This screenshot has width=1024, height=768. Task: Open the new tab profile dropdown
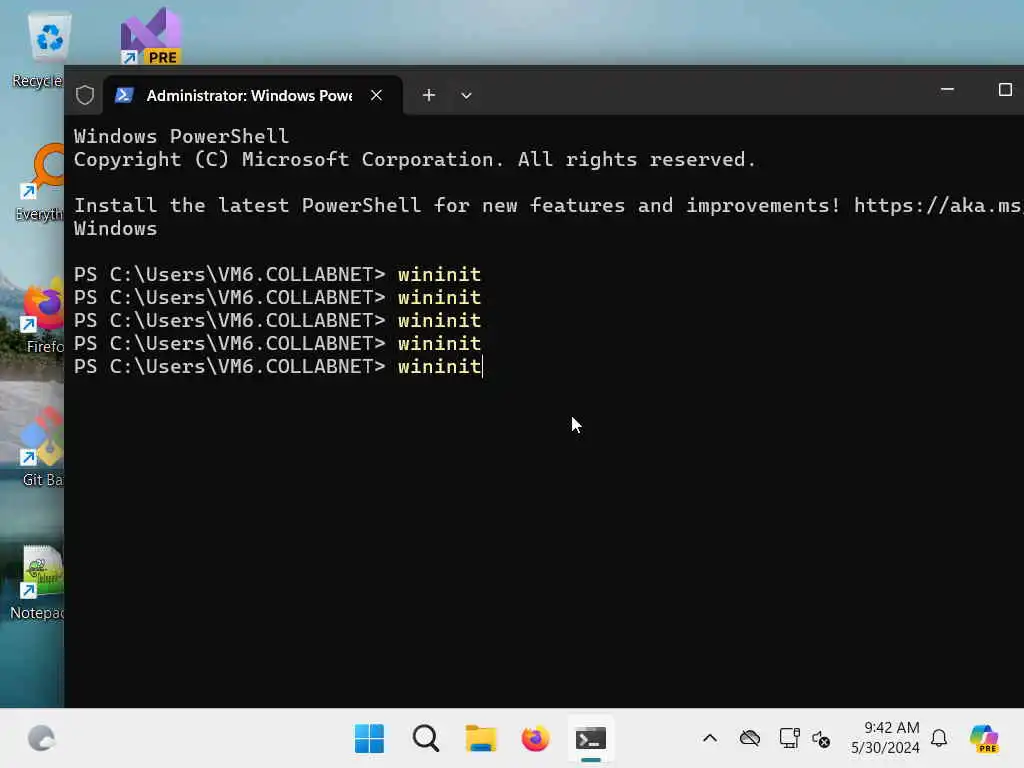[466, 95]
